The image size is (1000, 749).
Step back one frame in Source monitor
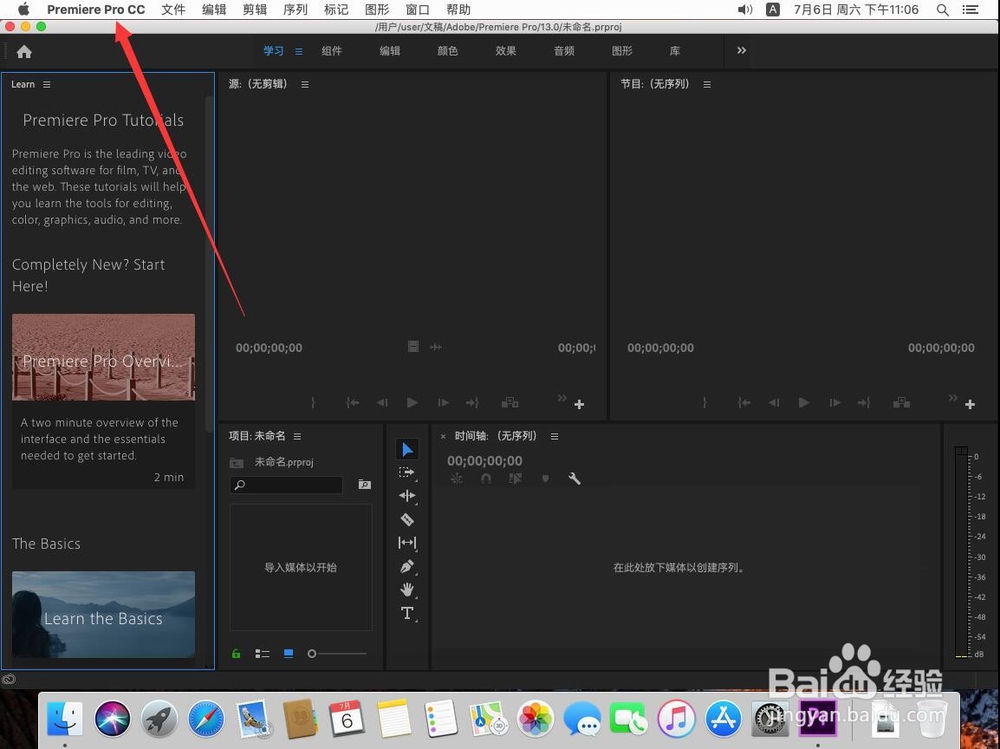pyautogui.click(x=381, y=403)
